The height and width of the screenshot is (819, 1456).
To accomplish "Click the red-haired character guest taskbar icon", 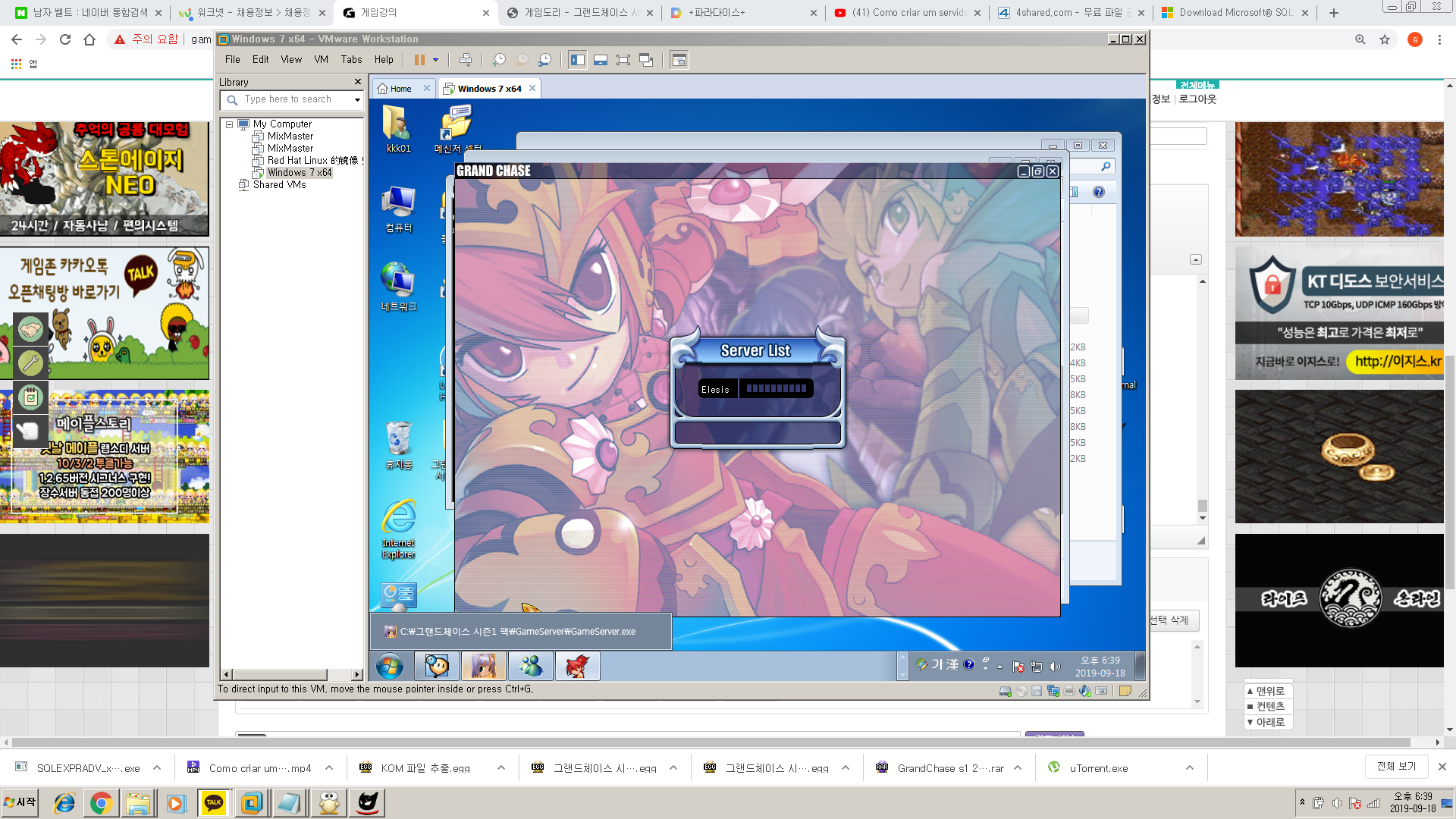I will [x=578, y=667].
